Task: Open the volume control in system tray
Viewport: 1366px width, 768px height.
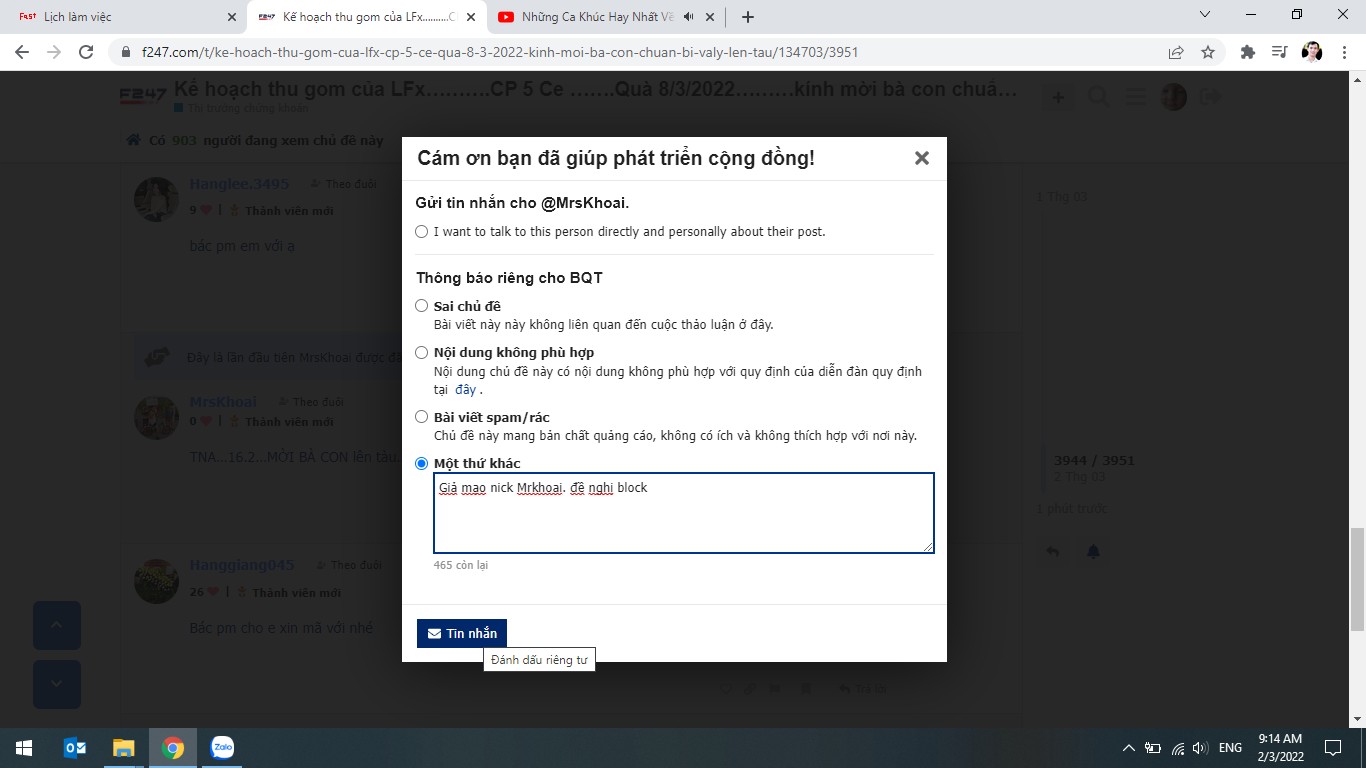Action: click(x=1201, y=747)
